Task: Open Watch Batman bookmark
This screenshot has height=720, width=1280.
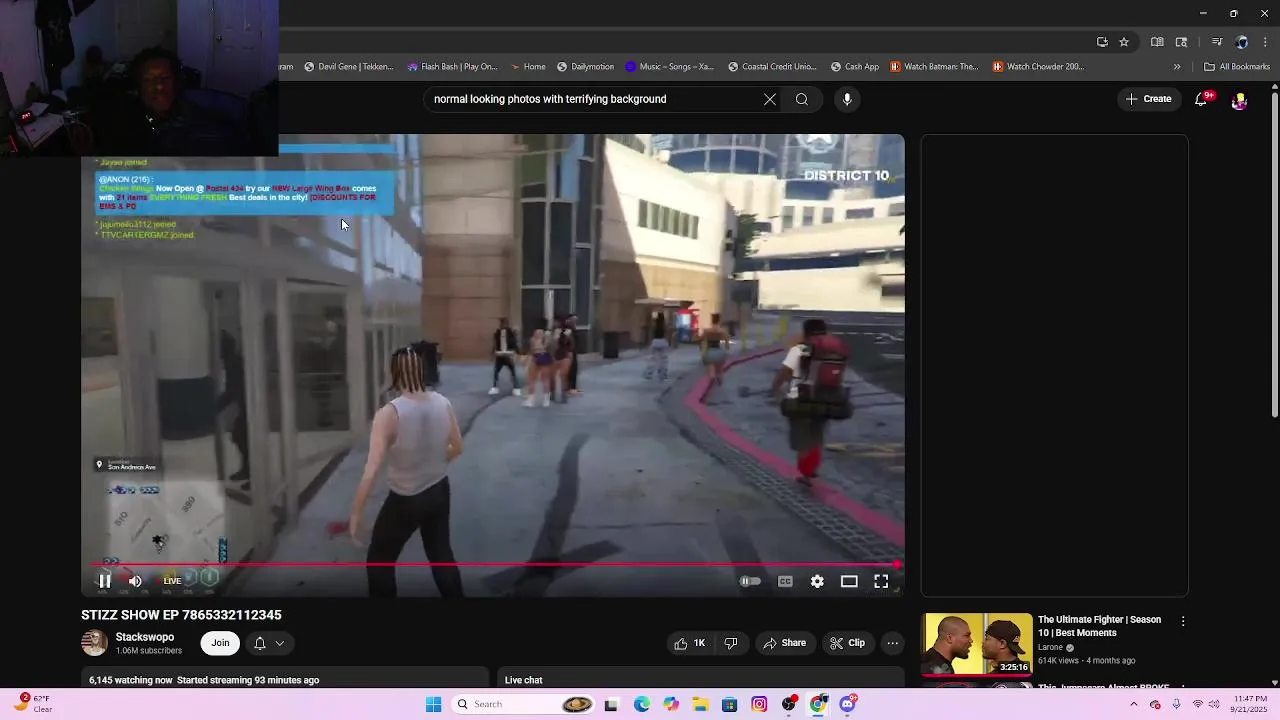Action: coord(934,67)
